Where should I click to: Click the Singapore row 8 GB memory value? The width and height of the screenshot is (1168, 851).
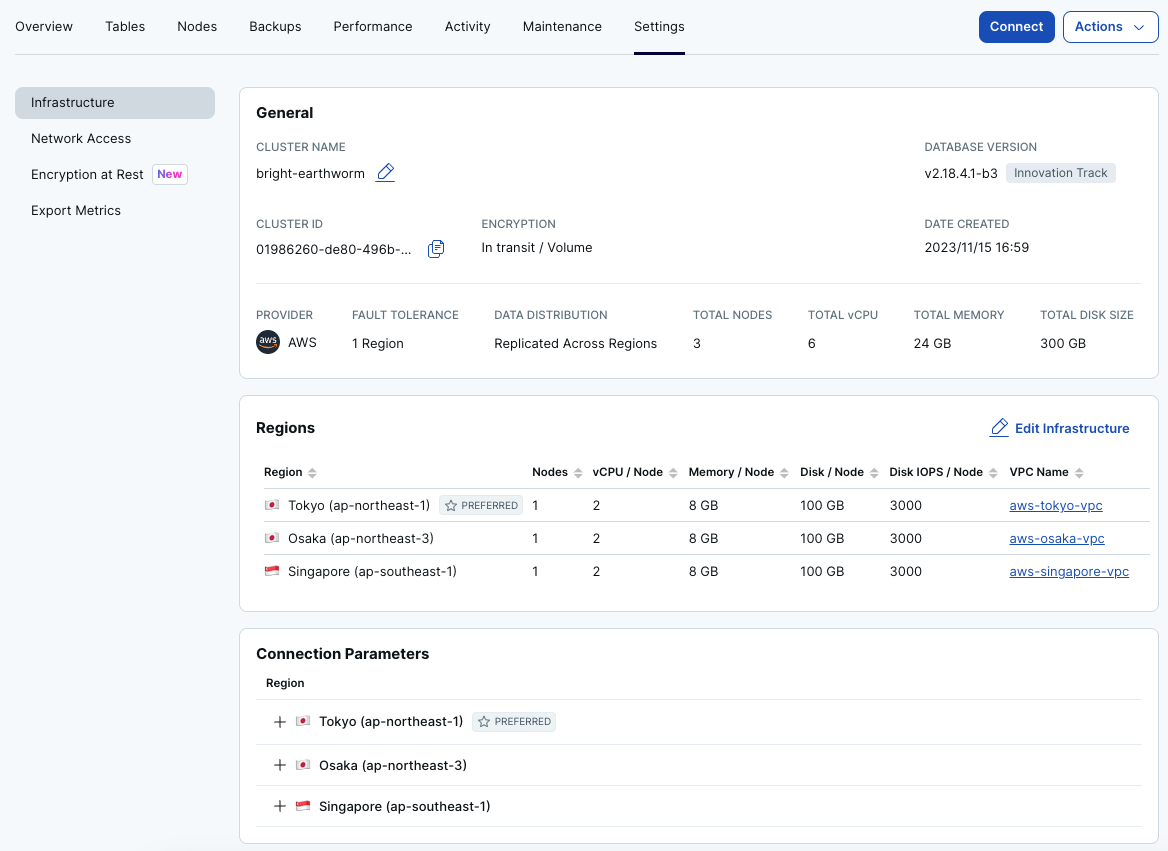click(x=703, y=571)
